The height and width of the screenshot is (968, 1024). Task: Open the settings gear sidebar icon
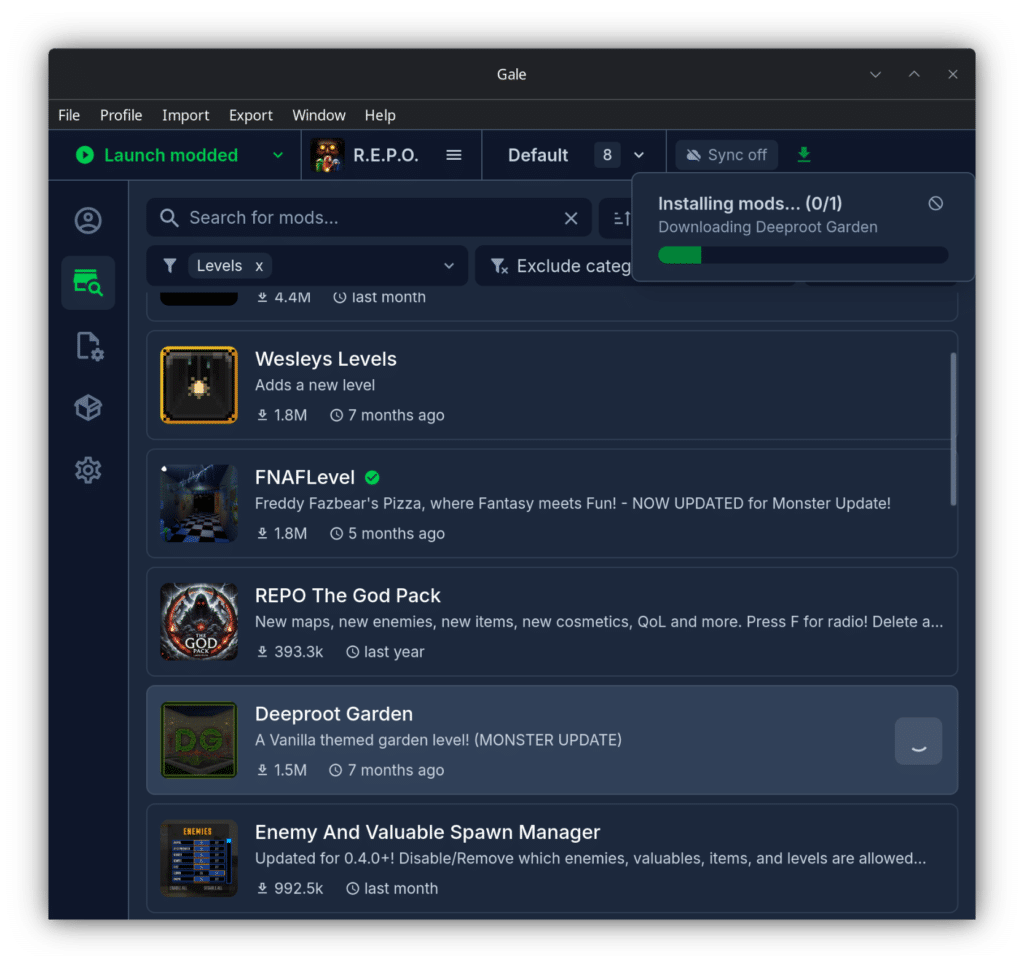point(88,470)
